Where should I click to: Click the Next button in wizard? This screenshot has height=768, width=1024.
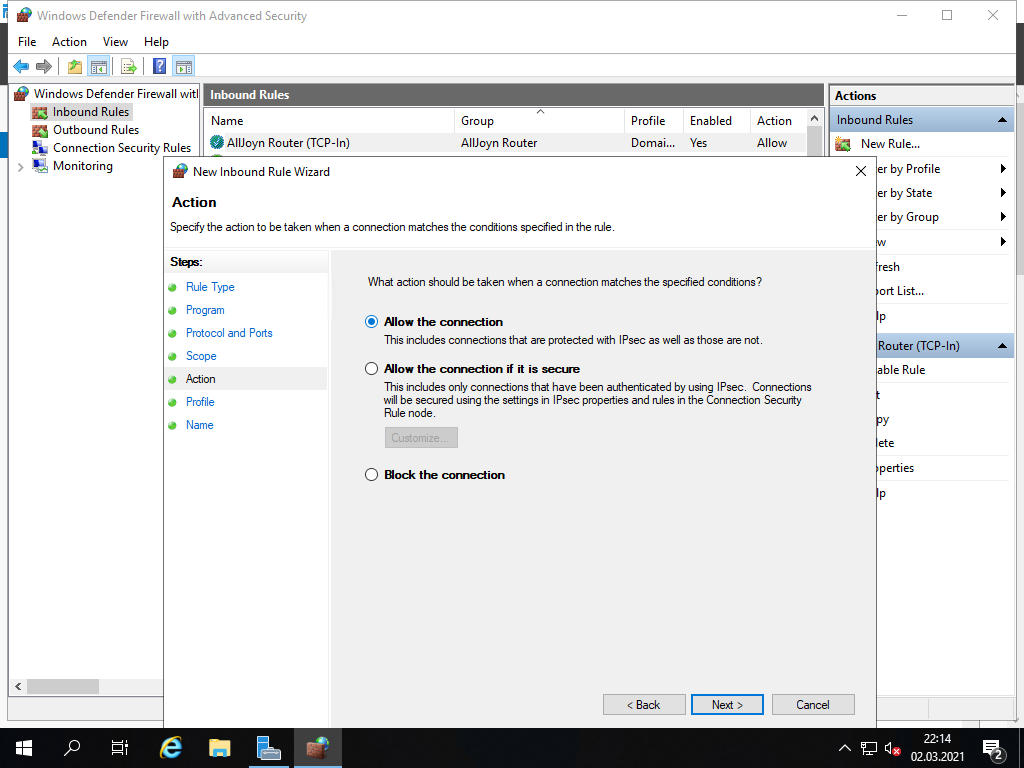[727, 705]
